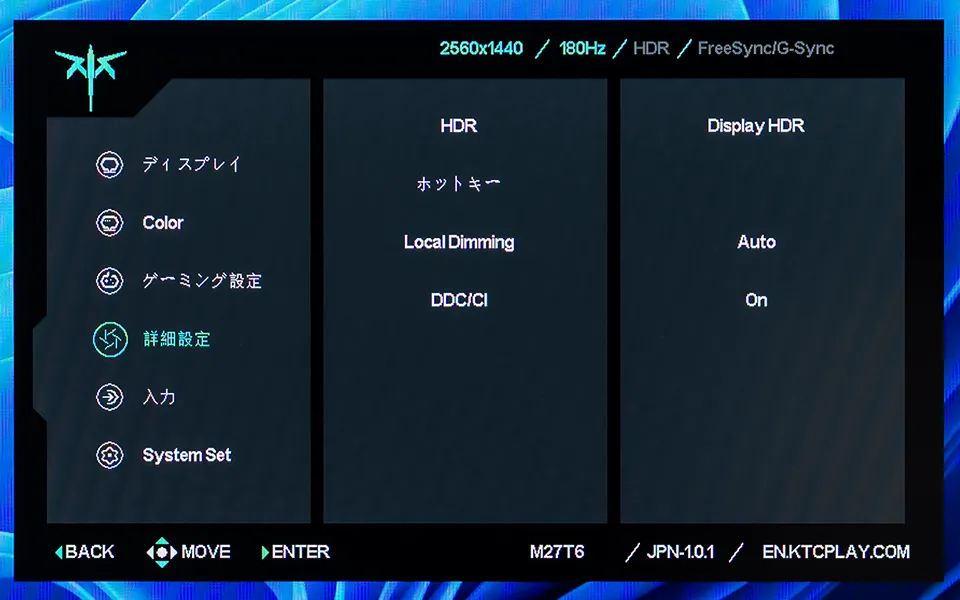
Task: Open the ゲーミング設定 menu label
Action: pos(202,281)
